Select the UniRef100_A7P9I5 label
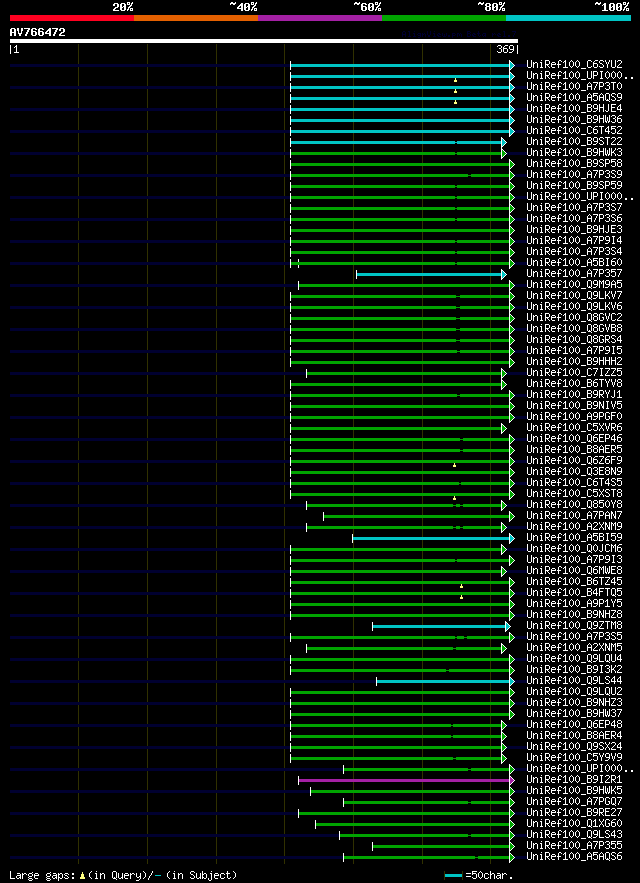This screenshot has width=640, height=883. [574, 350]
